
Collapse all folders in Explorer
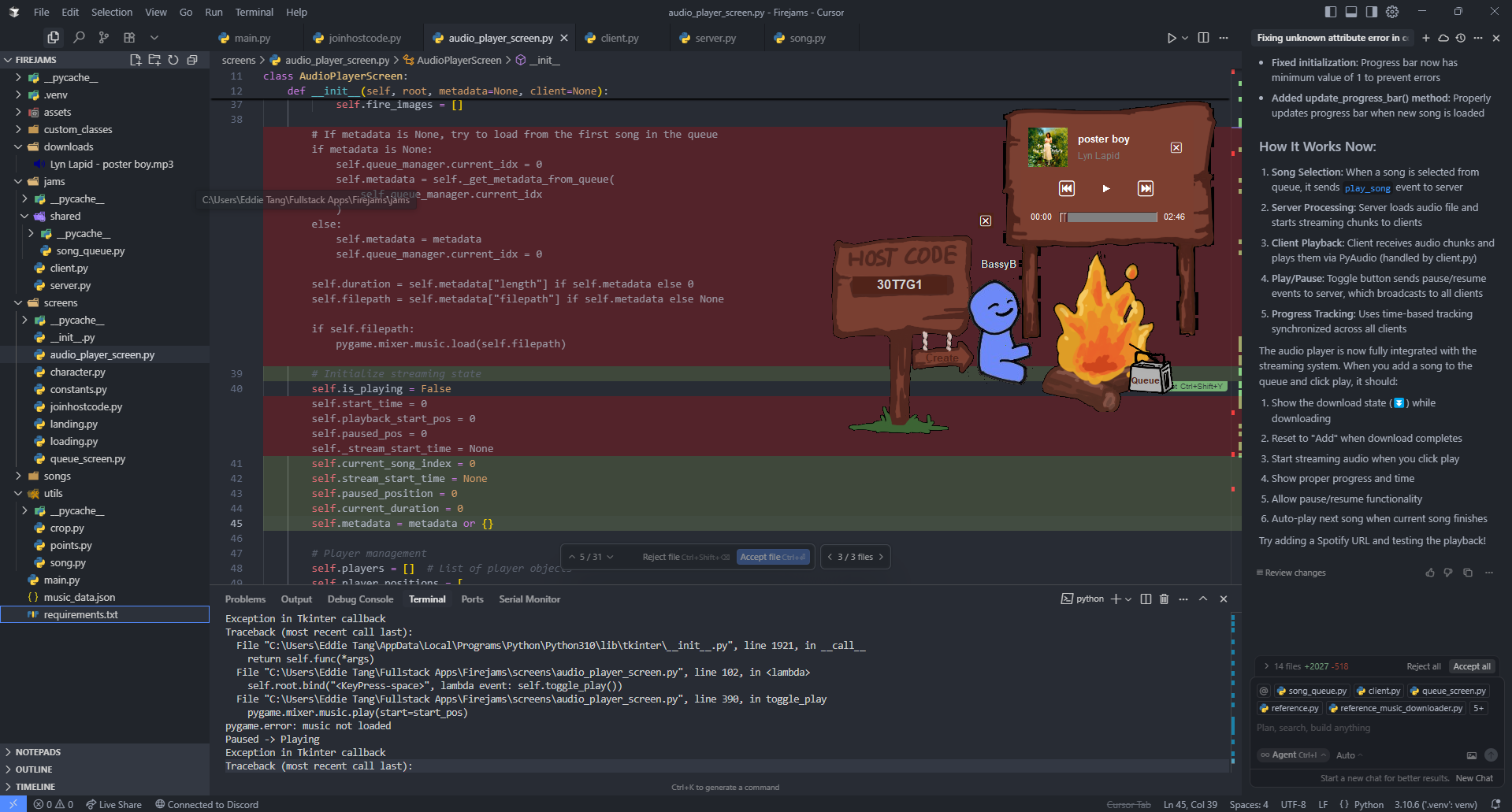(192, 60)
